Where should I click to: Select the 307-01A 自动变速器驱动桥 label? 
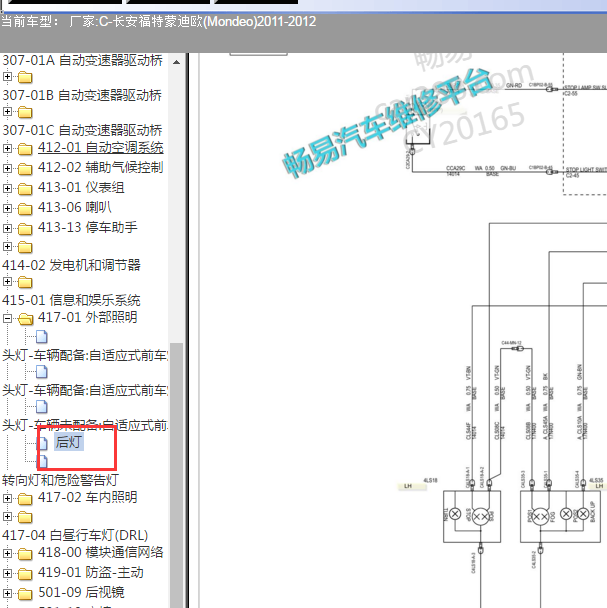click(82, 60)
